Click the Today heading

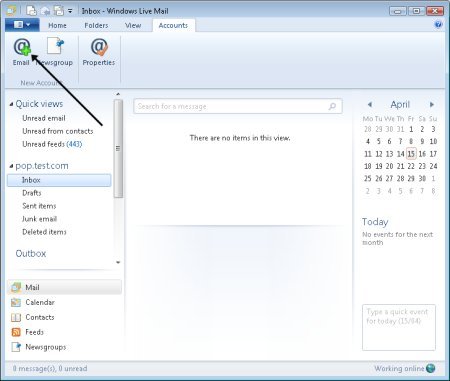click(375, 222)
